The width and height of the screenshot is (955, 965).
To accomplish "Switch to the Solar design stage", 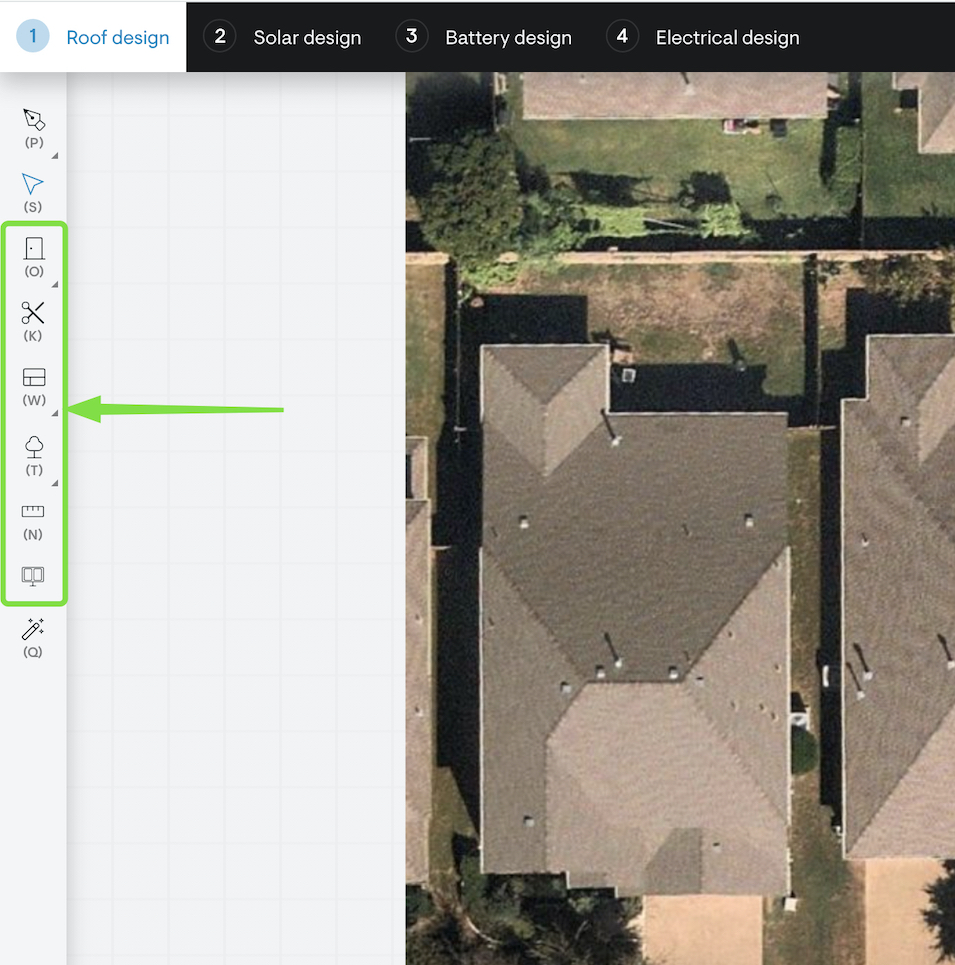I will pyautogui.click(x=306, y=37).
